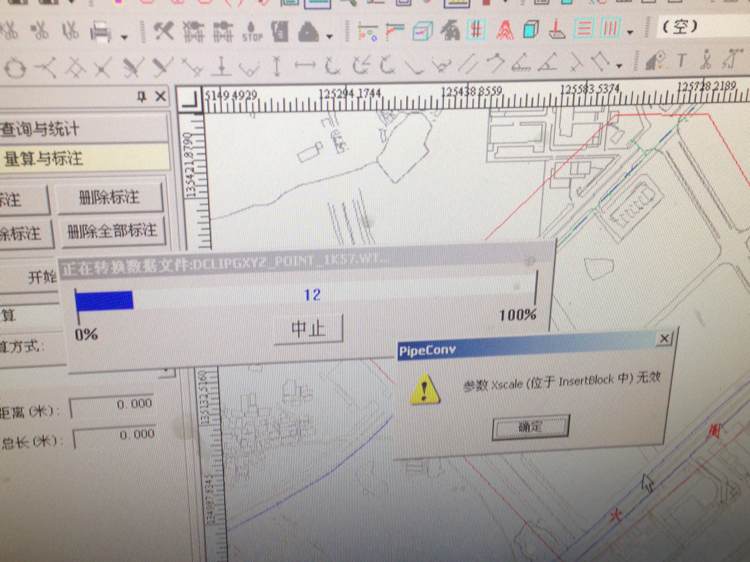Select the red horizontal lines icon

coord(583,30)
